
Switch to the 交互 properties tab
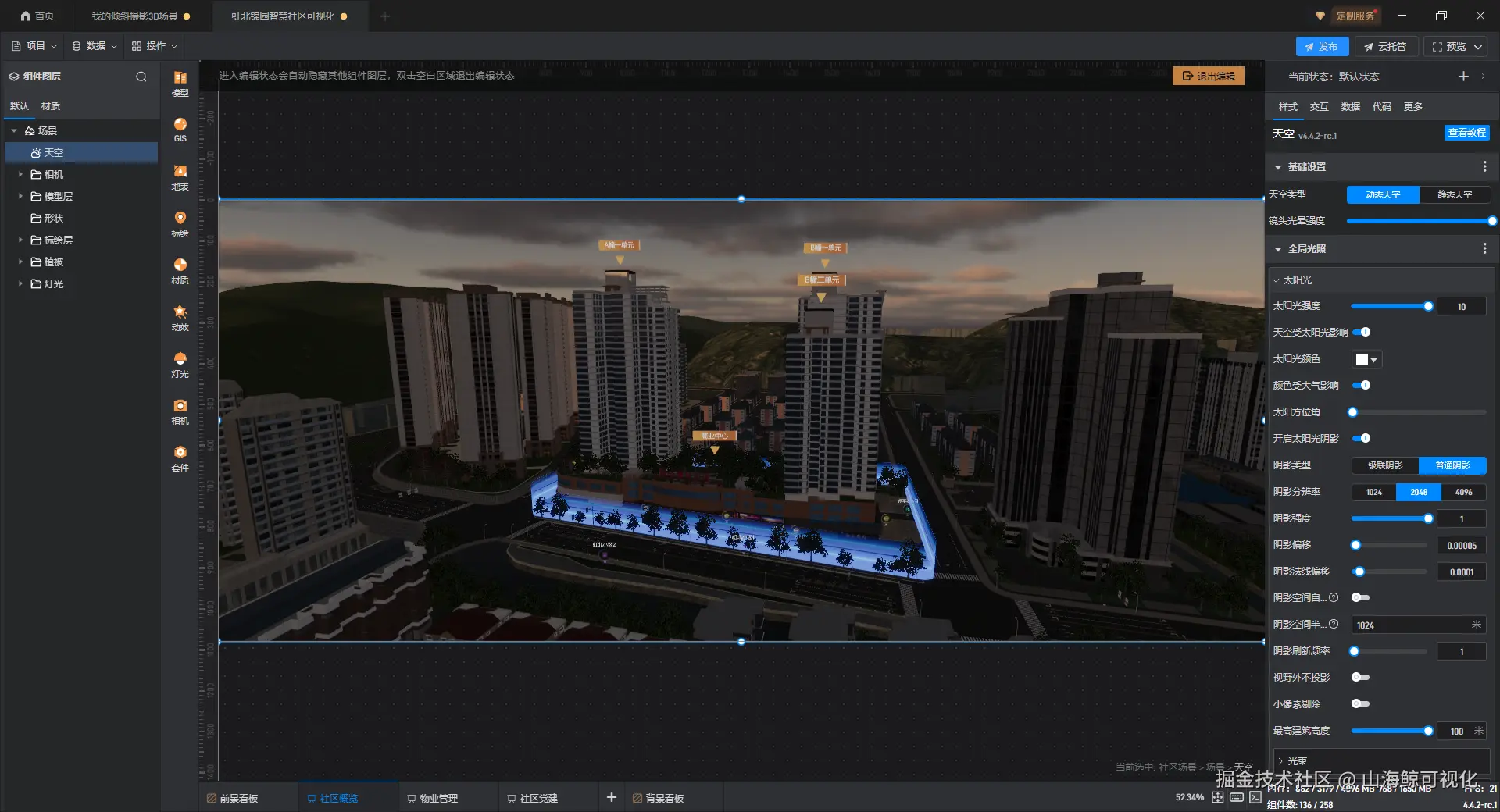1320,106
